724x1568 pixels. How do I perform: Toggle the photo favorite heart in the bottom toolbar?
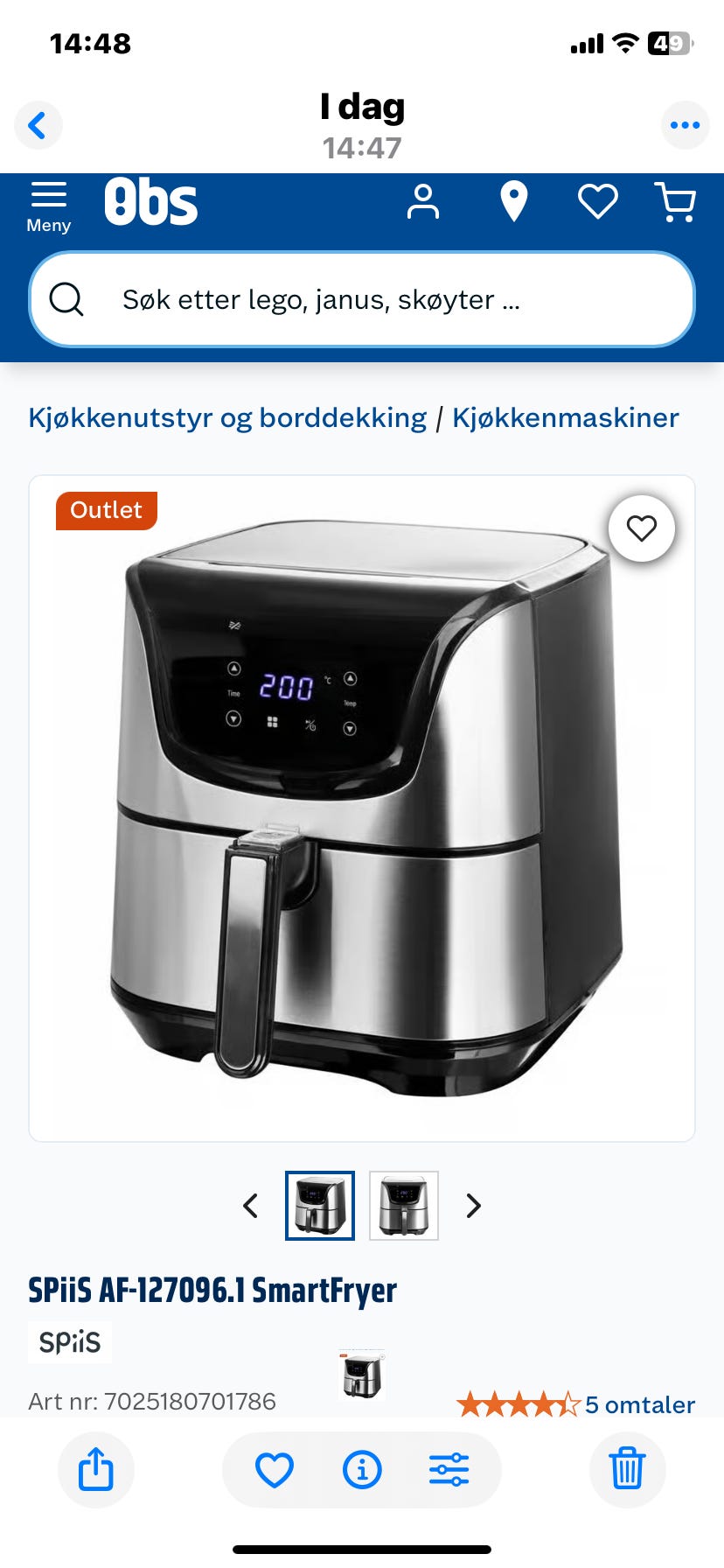pos(275,1469)
